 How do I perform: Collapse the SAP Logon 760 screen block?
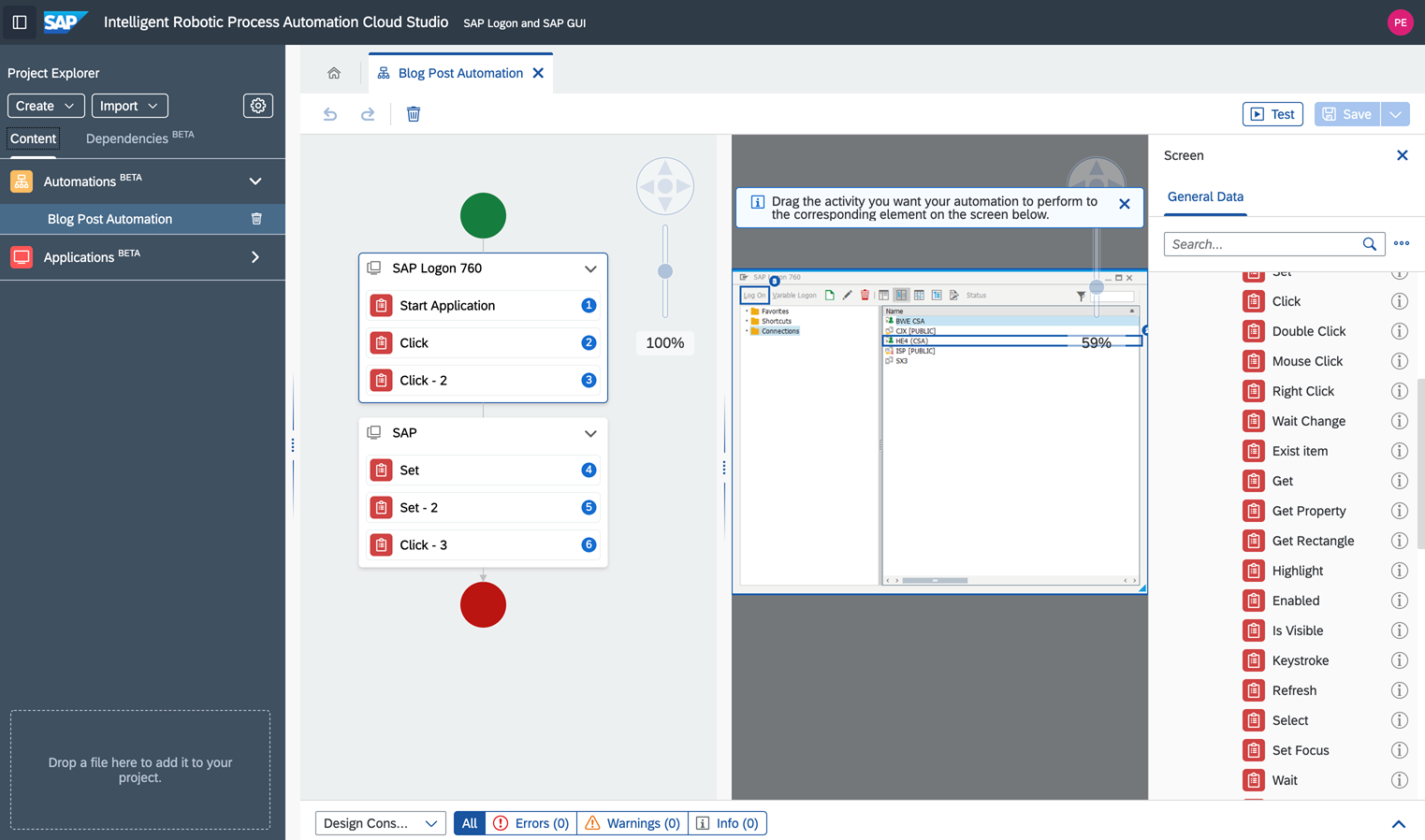590,268
